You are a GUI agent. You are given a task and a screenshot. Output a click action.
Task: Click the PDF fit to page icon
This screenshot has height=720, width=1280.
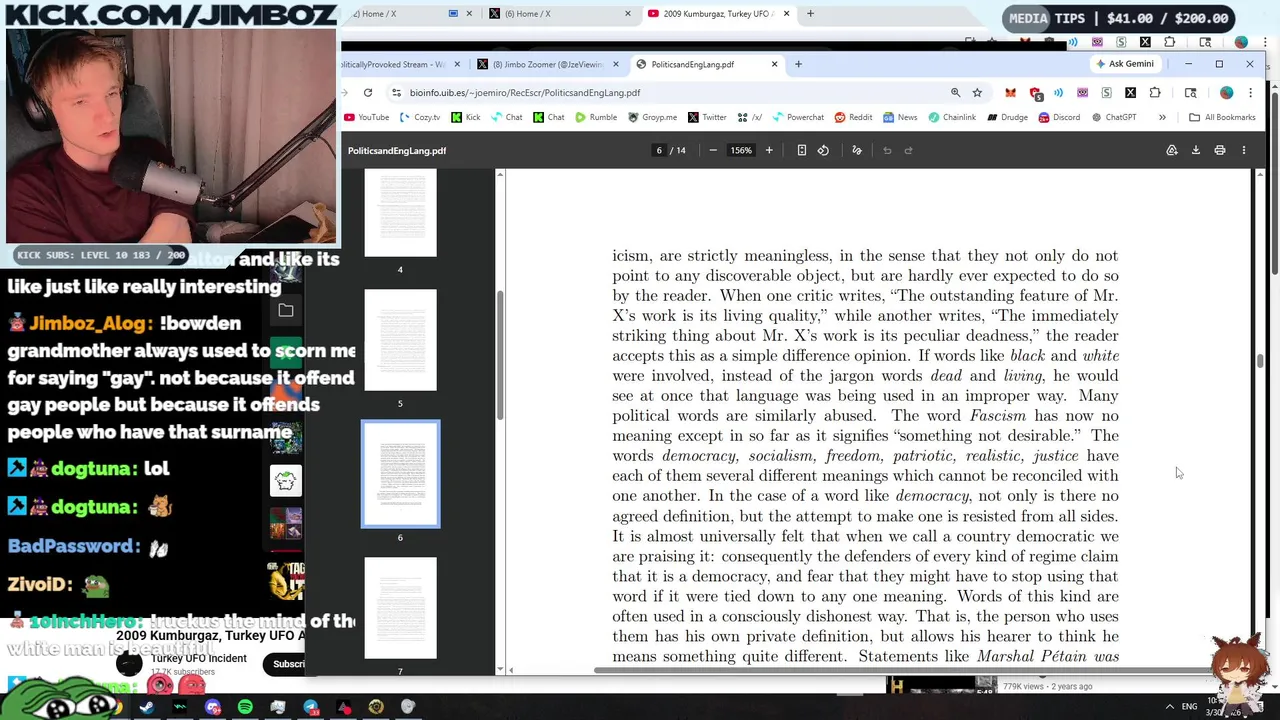click(x=801, y=150)
